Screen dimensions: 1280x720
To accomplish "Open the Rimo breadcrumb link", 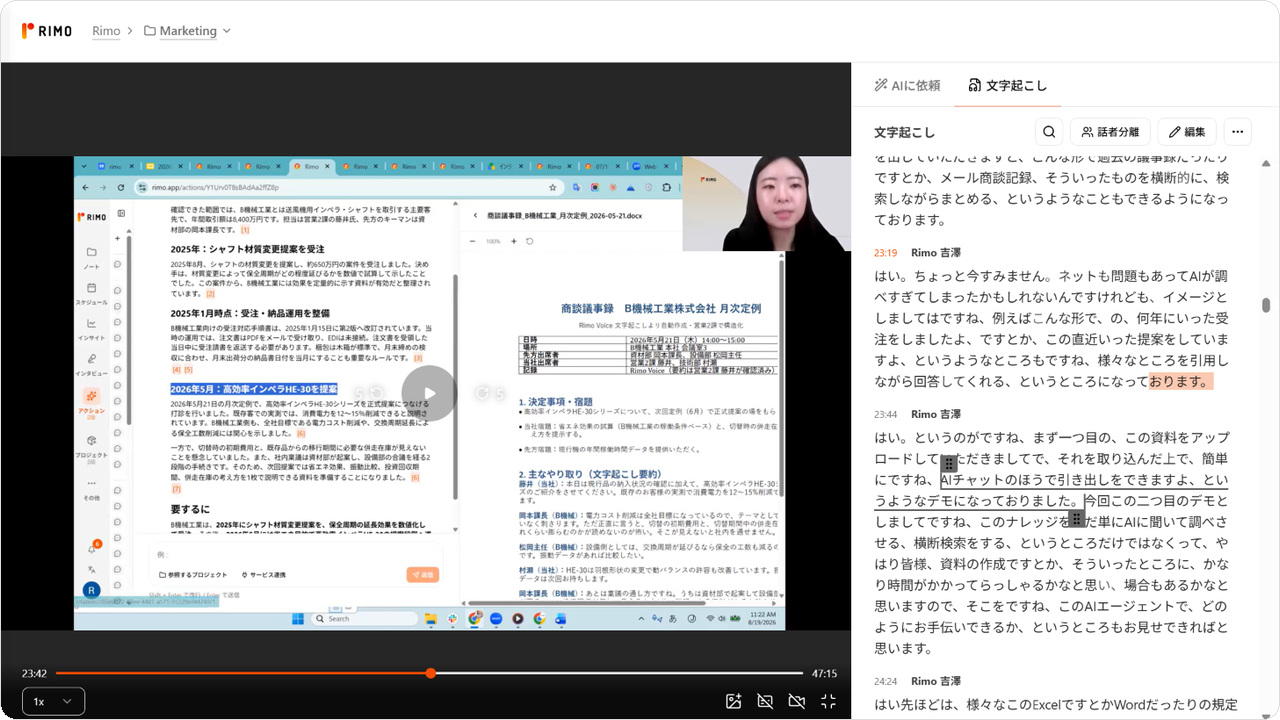I will click(x=106, y=31).
